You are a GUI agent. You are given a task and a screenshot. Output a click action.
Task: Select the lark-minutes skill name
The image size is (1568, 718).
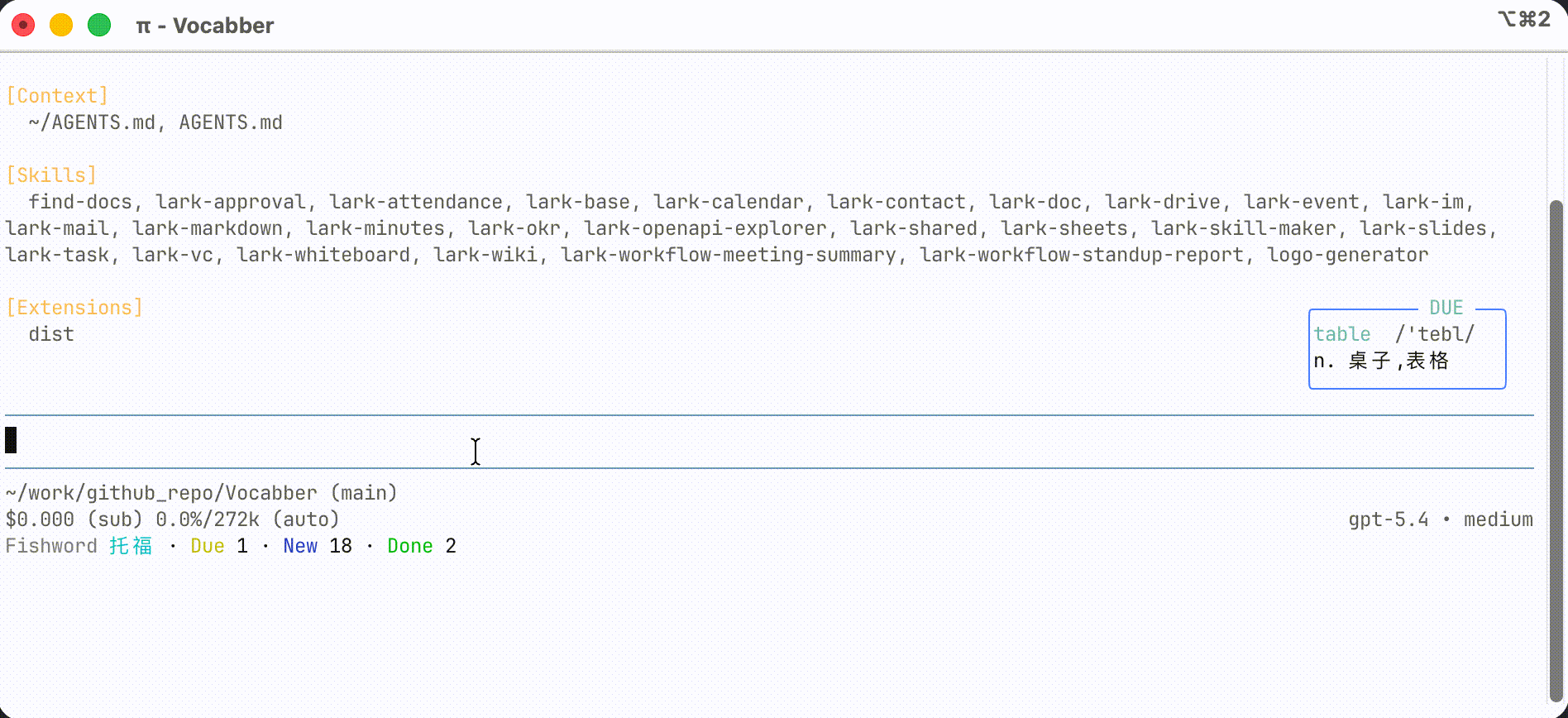[x=375, y=228]
